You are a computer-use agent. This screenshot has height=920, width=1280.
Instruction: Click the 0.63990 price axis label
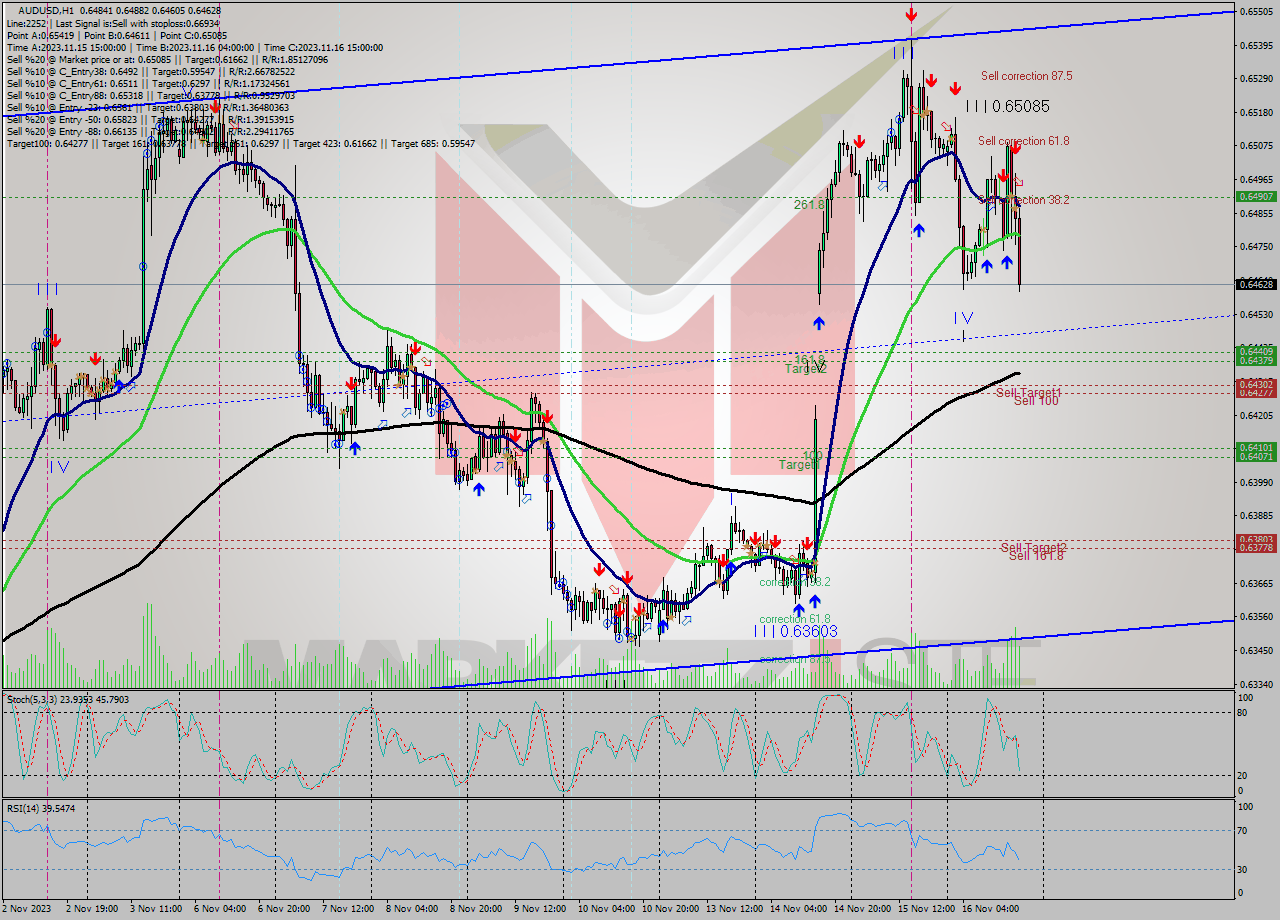(x=1256, y=482)
